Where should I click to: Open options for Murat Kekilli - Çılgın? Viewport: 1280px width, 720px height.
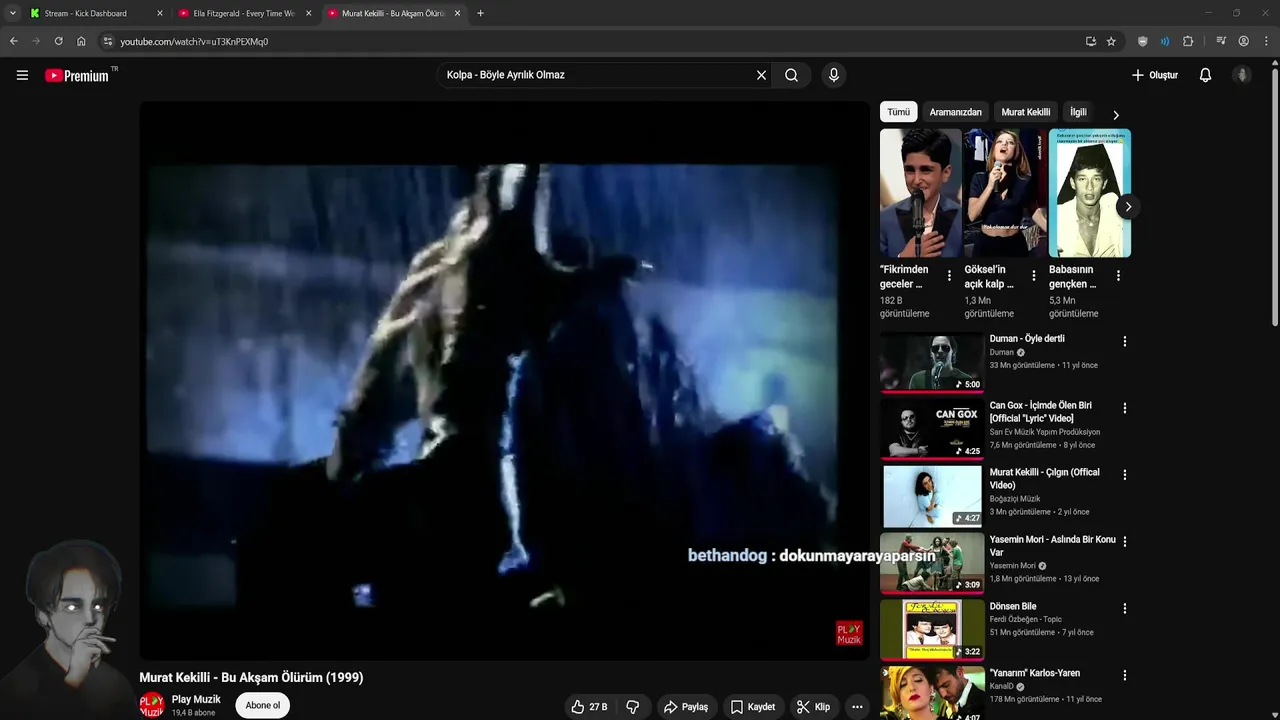(1124, 475)
